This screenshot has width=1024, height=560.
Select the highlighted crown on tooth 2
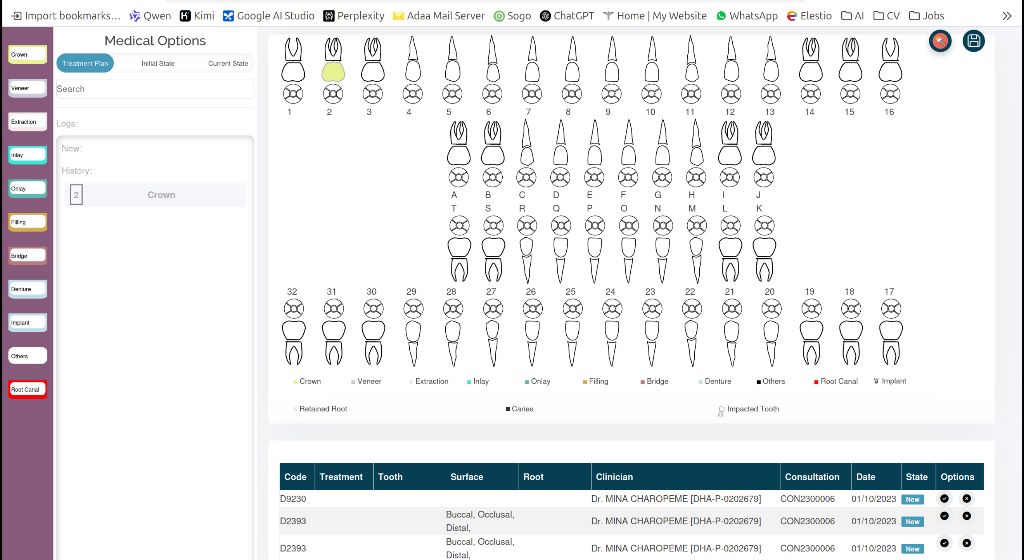pyautogui.click(x=333, y=71)
